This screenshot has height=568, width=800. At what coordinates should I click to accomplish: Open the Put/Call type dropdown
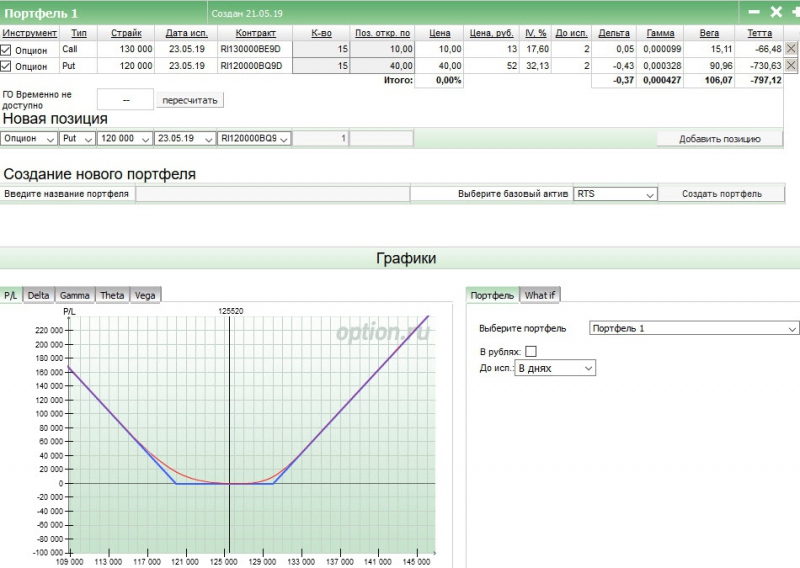[77, 138]
